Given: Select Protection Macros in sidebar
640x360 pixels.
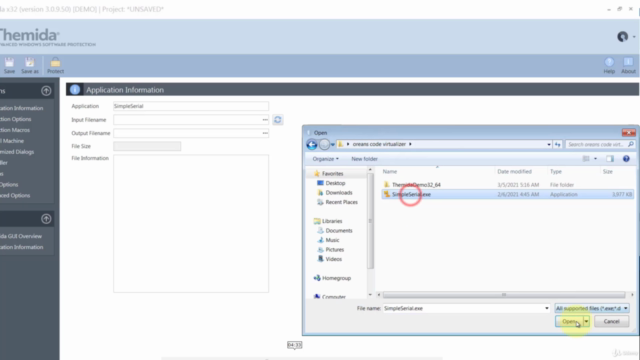Looking at the screenshot, I should tap(15, 130).
